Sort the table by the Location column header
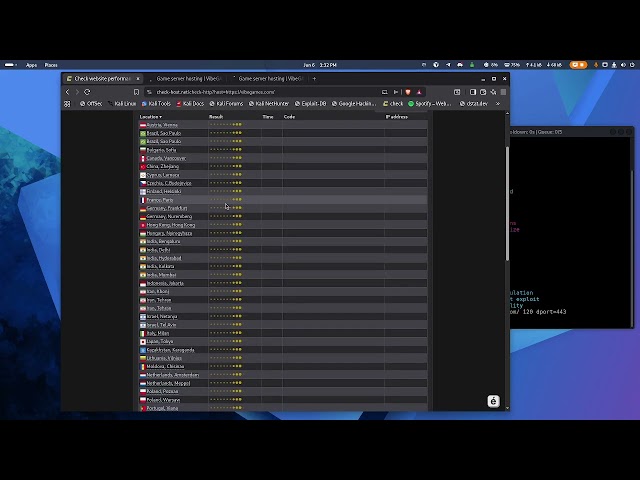This screenshot has width=640, height=480. pyautogui.click(x=150, y=117)
